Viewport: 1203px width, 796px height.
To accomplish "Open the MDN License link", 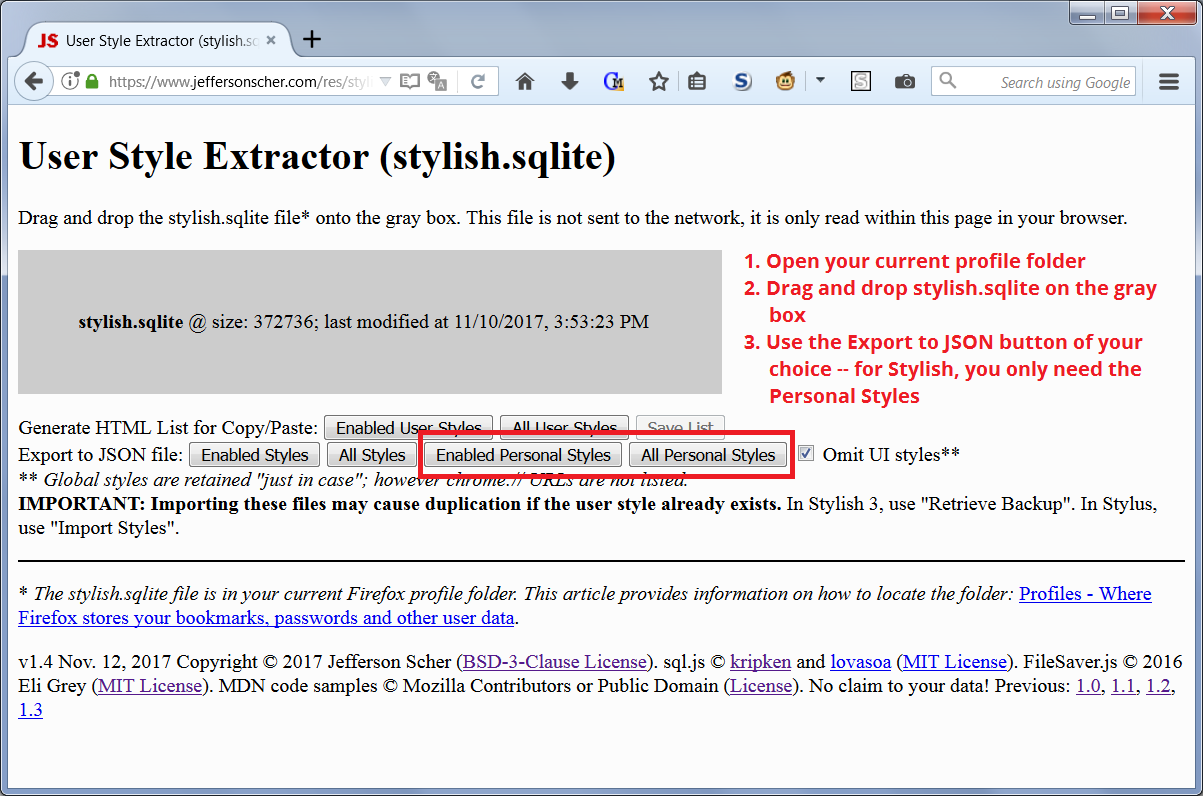I will click(x=761, y=687).
